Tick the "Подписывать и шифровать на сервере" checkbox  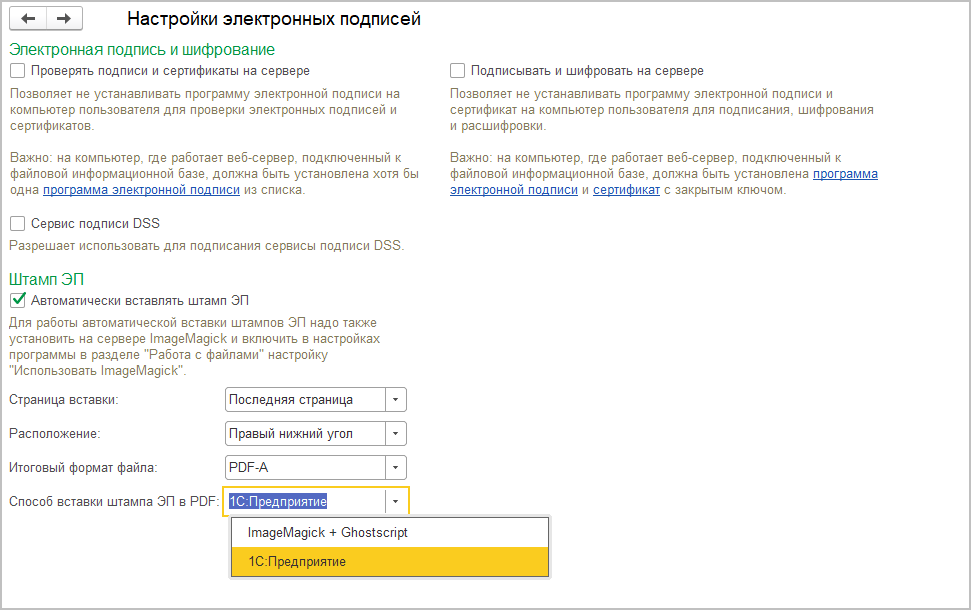[458, 71]
